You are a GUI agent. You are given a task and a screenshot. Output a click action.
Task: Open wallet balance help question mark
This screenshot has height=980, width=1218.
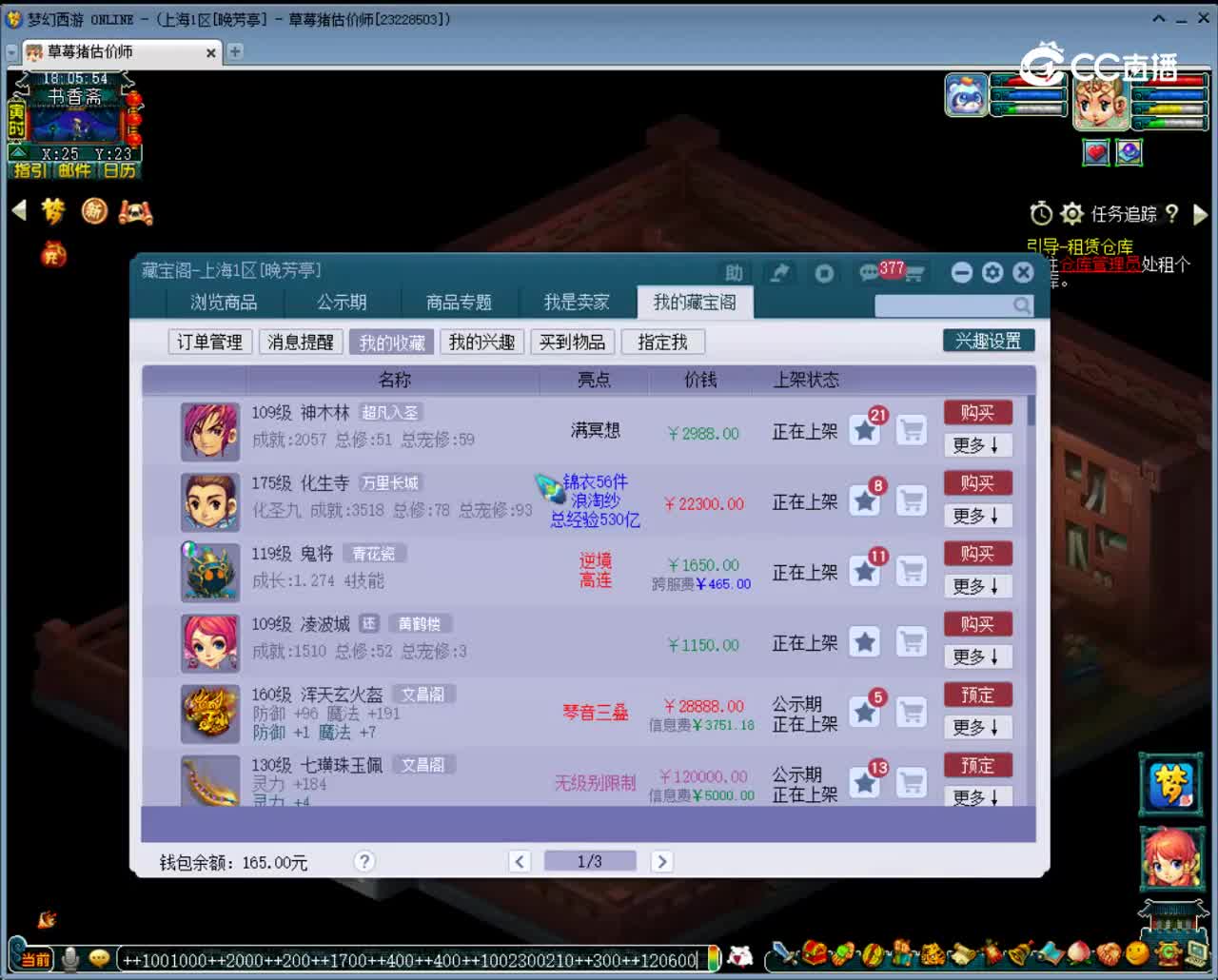tap(364, 861)
